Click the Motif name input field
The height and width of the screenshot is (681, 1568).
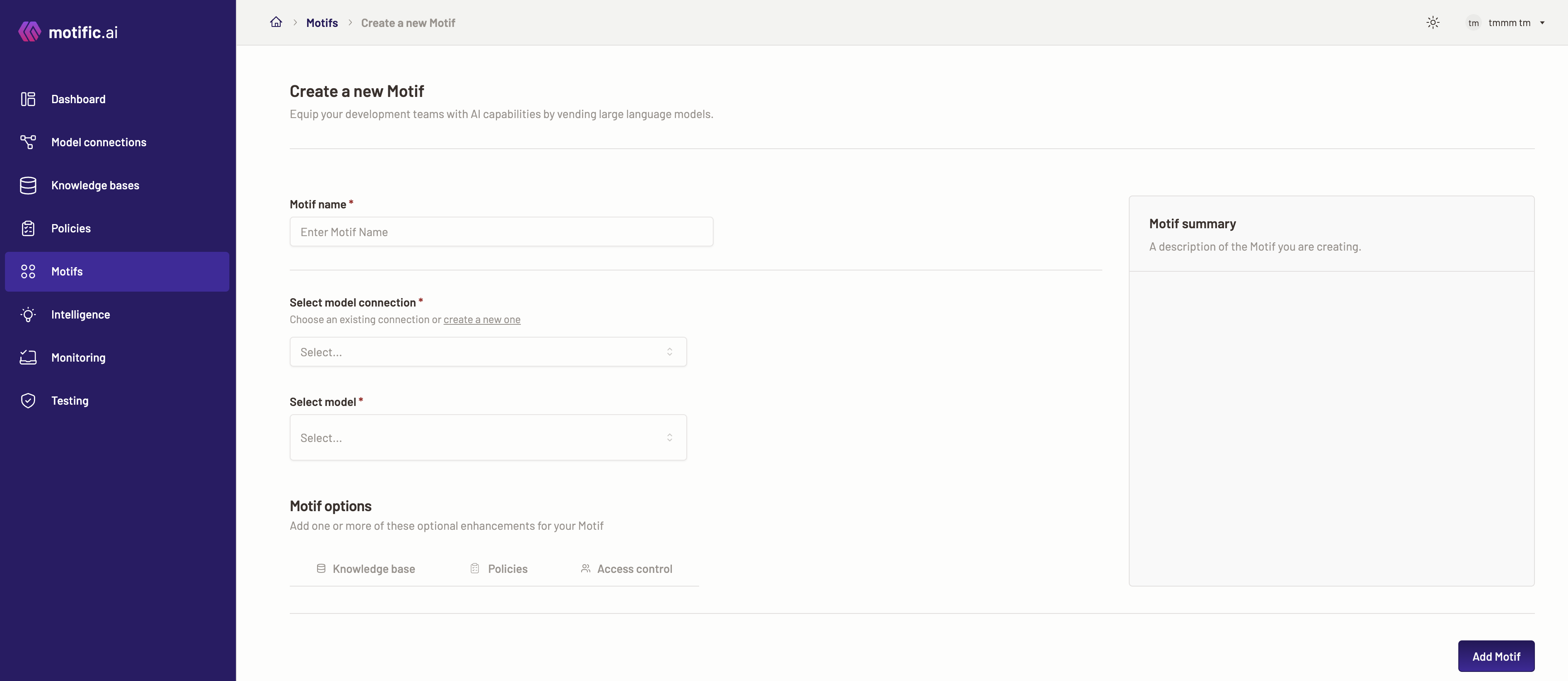pos(501,231)
